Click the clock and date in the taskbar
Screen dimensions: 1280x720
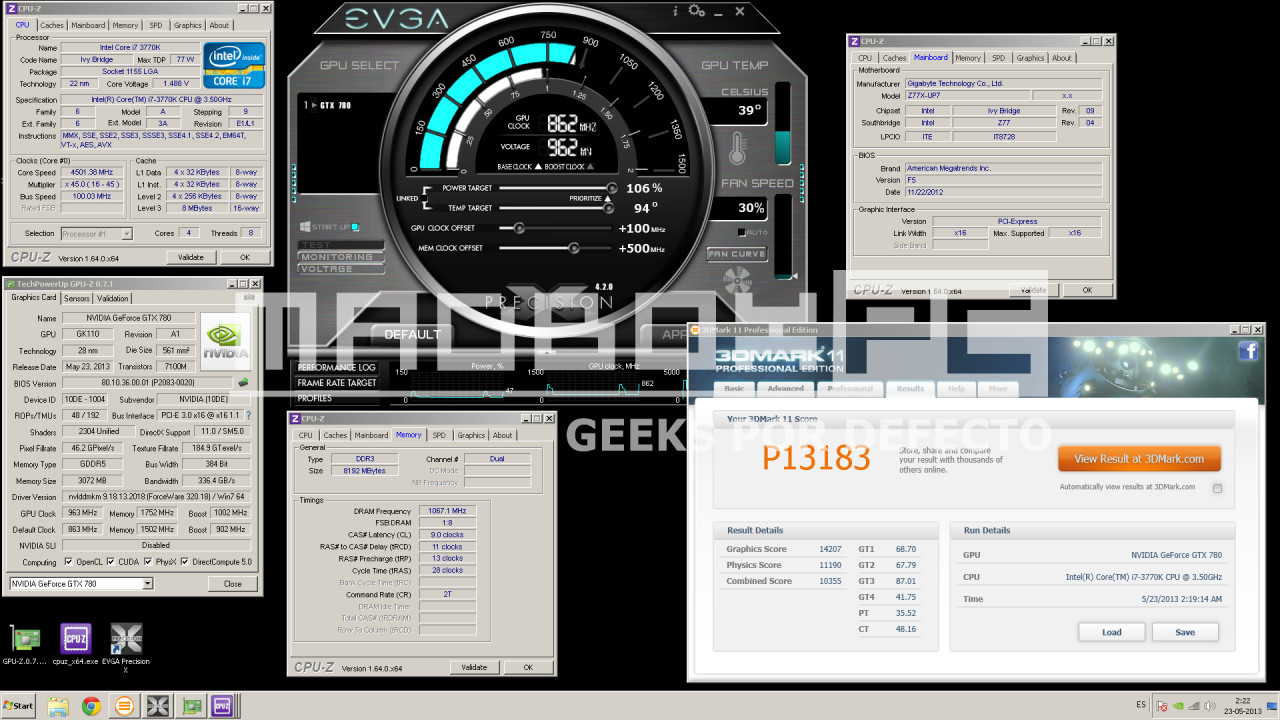pyautogui.click(x=1243, y=706)
